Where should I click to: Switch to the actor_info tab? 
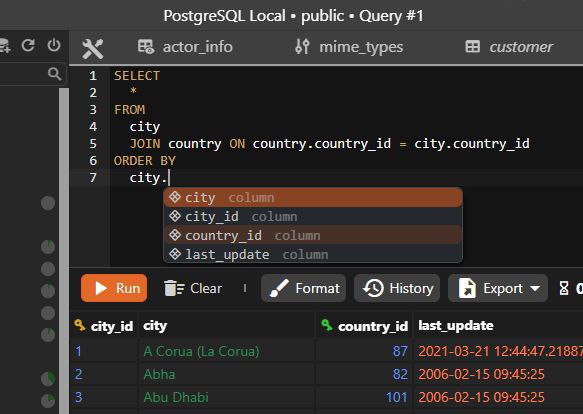[x=185, y=47]
